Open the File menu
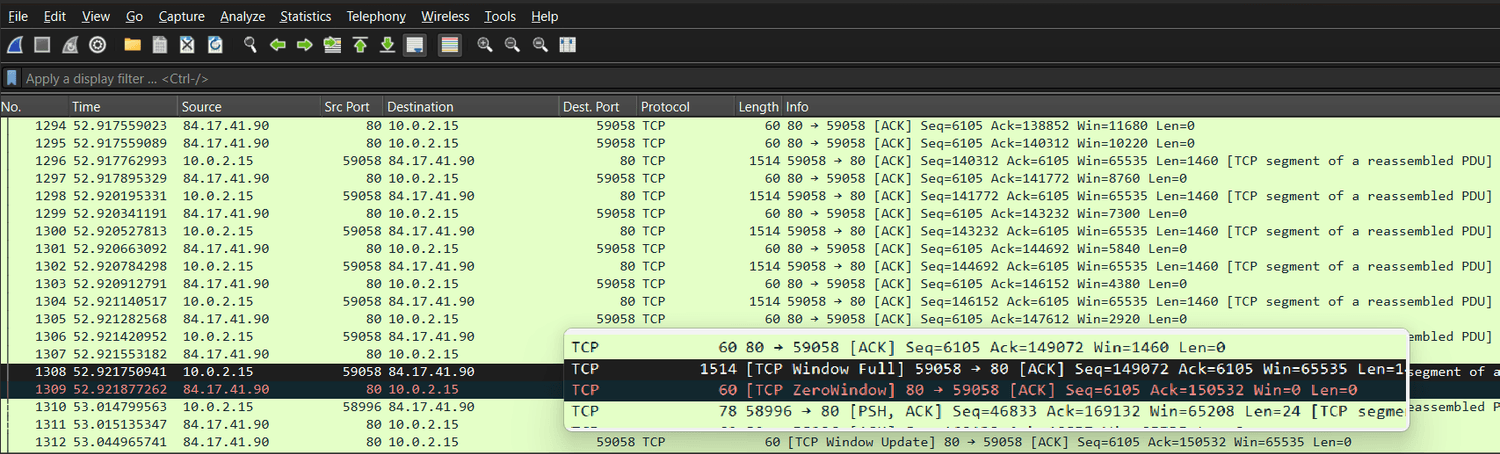 pyautogui.click(x=18, y=16)
